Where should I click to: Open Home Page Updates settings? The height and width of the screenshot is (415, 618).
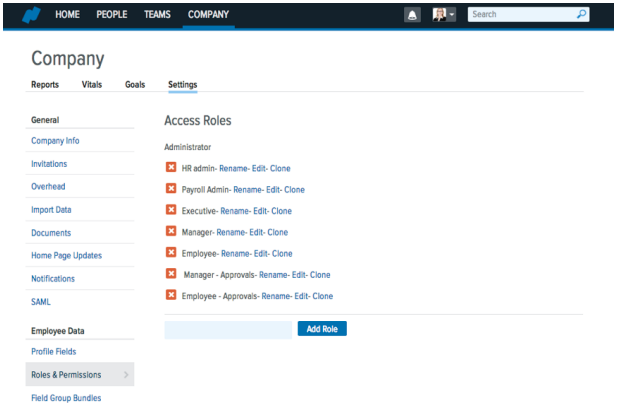tap(67, 256)
